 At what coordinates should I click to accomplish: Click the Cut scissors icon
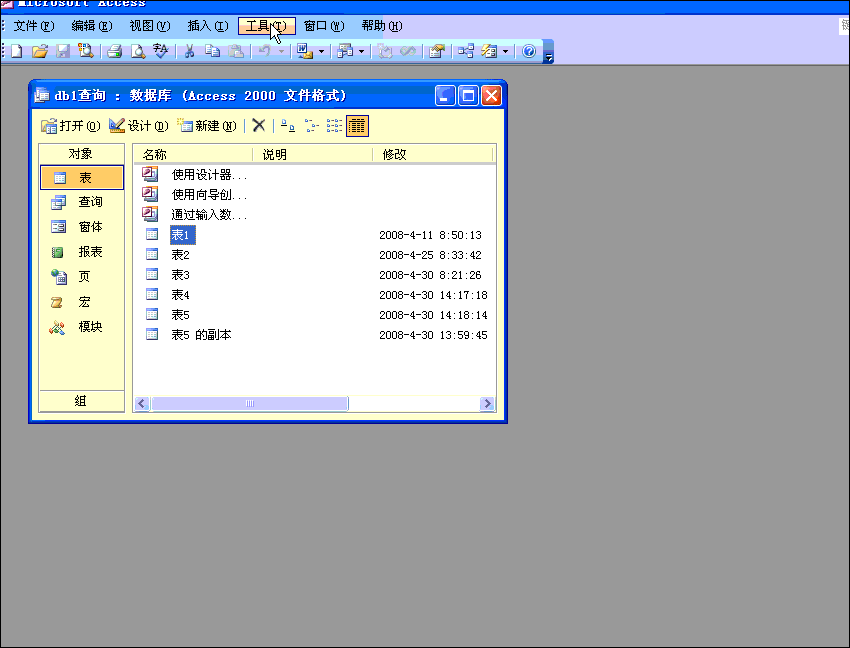(x=189, y=52)
